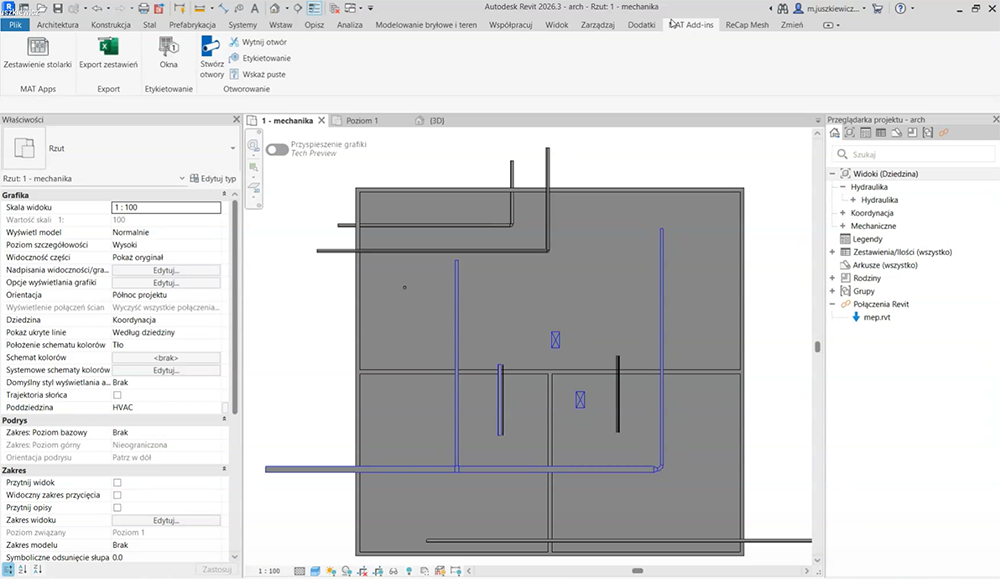
Task: Click the Wskaż puste tool
Action: [x=257, y=74]
